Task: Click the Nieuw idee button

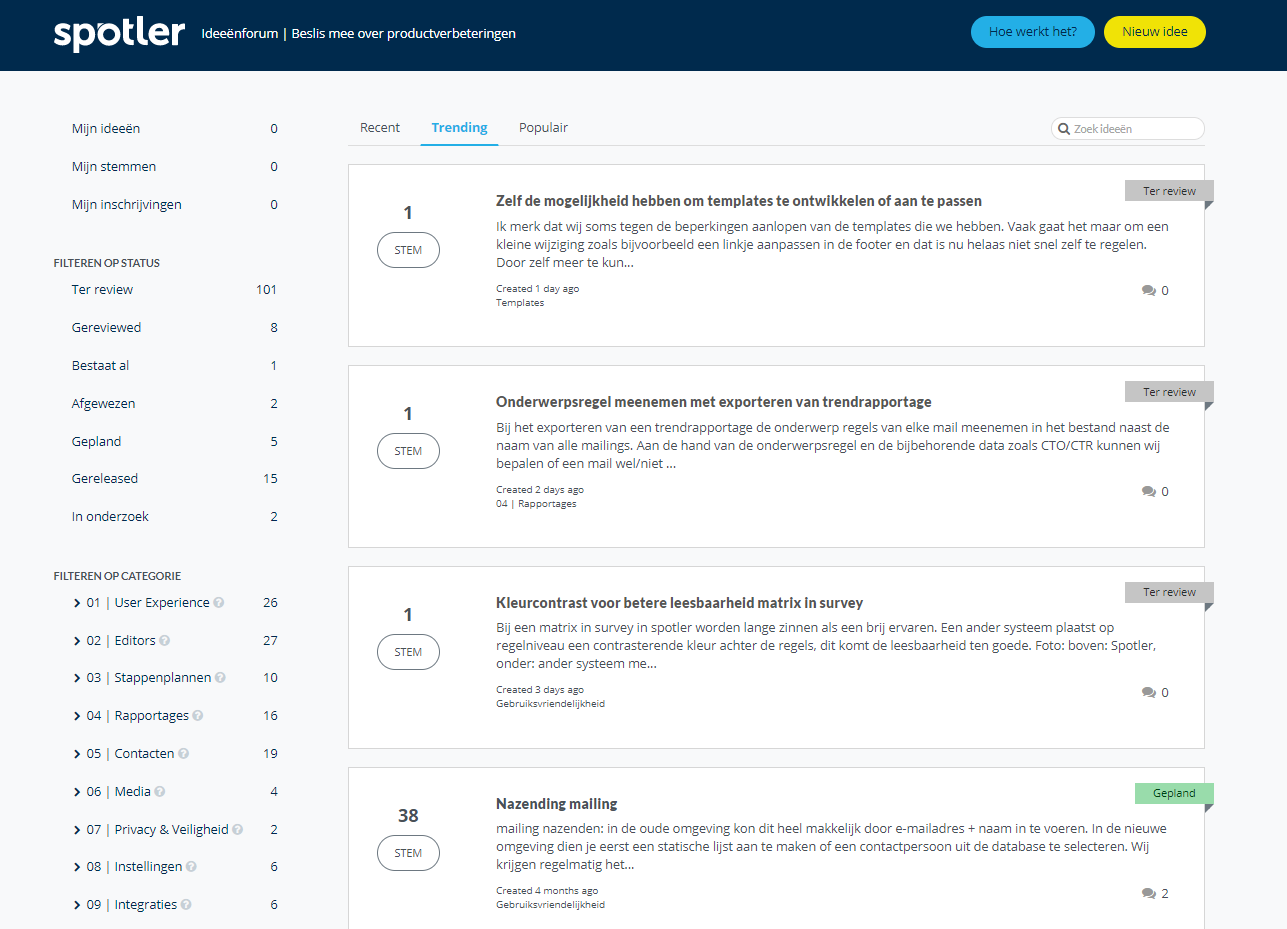Action: (x=1154, y=32)
